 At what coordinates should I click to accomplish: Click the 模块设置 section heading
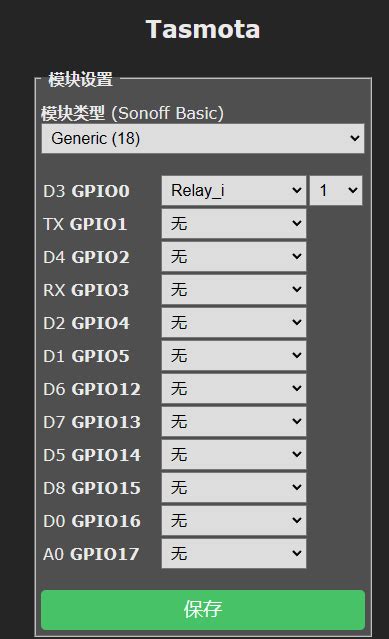coord(80,79)
